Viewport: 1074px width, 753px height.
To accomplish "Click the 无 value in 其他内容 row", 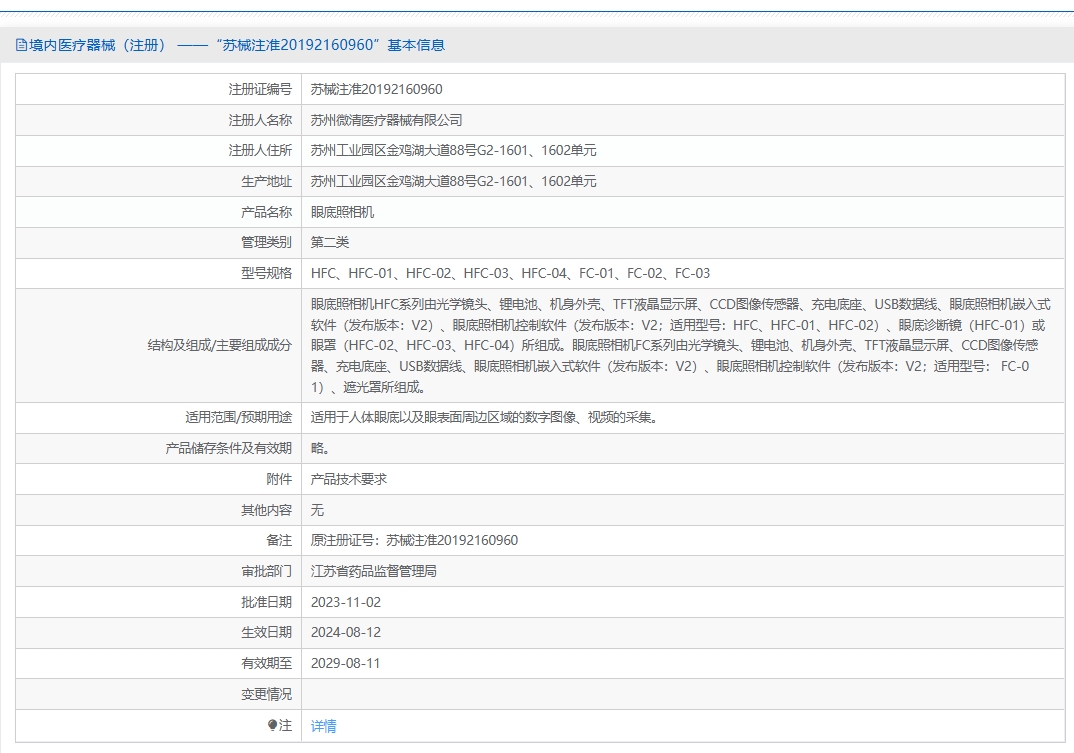I will tap(317, 510).
